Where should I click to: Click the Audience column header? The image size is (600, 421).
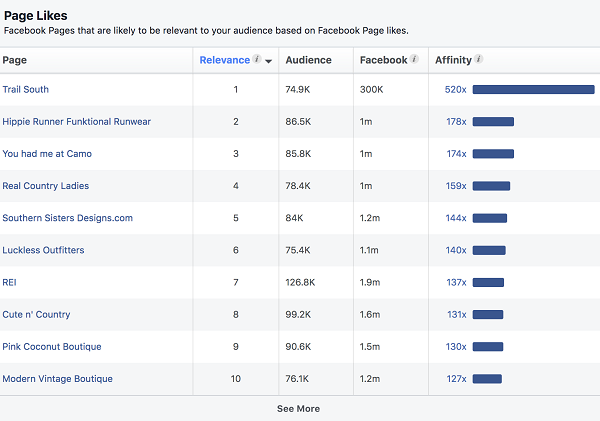point(308,60)
